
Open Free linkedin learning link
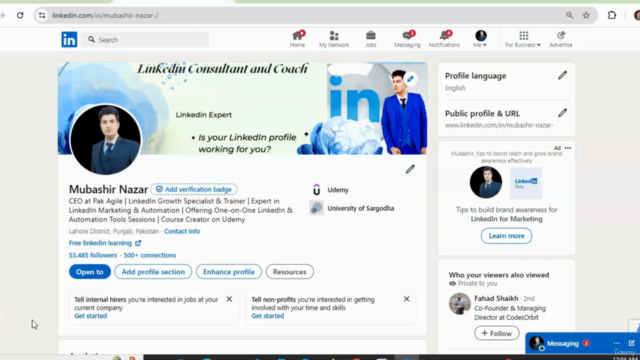105,243
